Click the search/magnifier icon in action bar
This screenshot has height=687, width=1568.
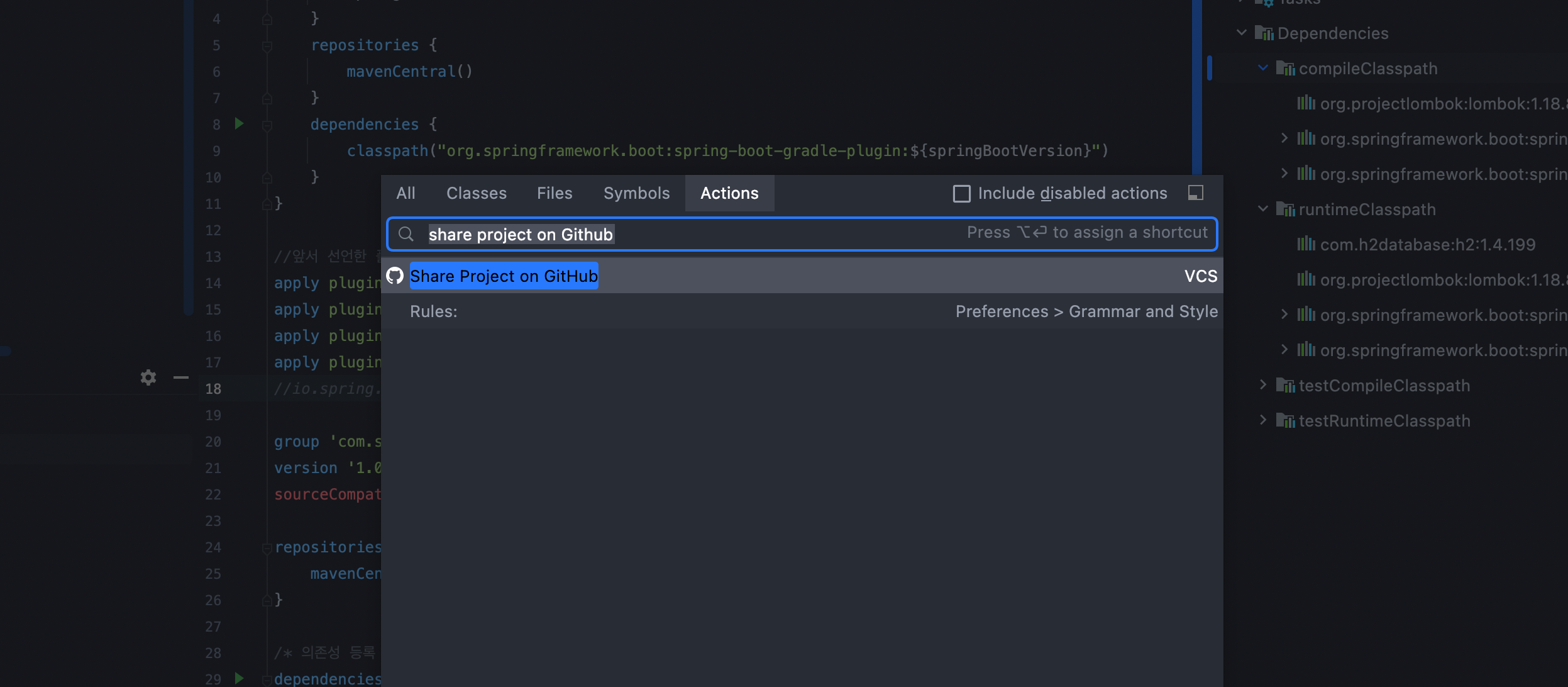[x=406, y=233]
